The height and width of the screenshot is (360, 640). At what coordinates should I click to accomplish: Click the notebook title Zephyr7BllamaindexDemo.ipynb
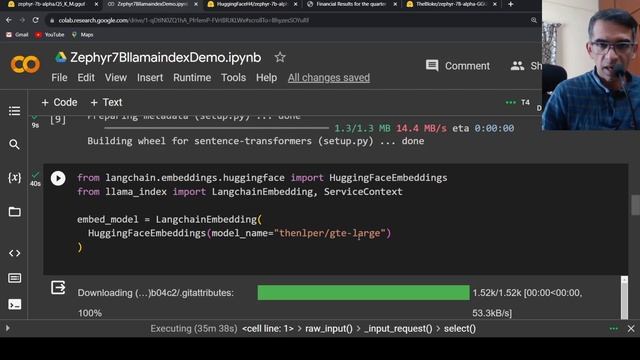click(x=166, y=58)
